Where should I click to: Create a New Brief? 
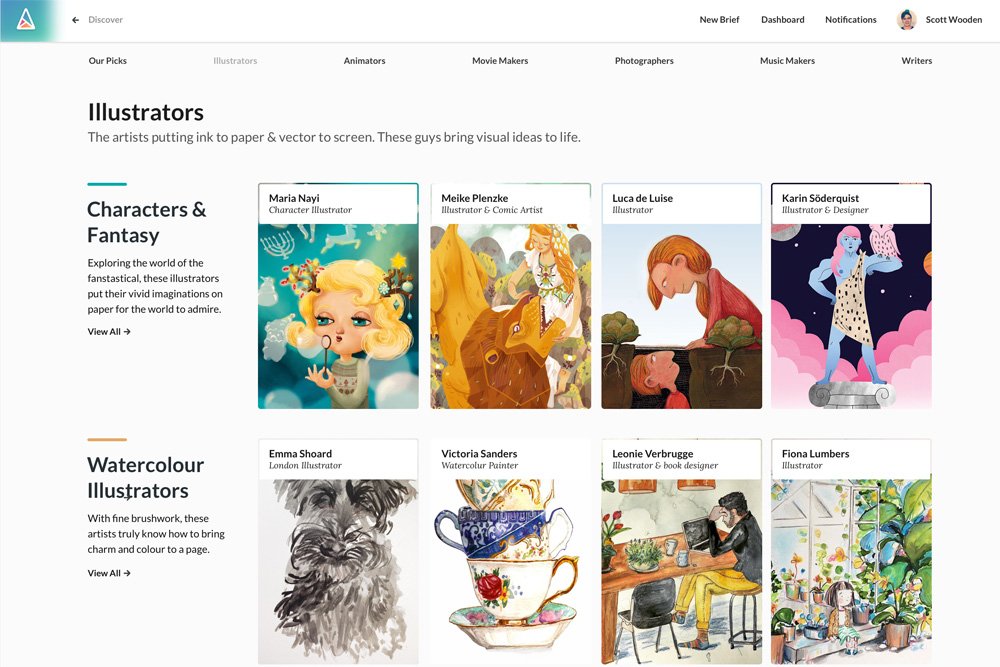pyautogui.click(x=719, y=20)
